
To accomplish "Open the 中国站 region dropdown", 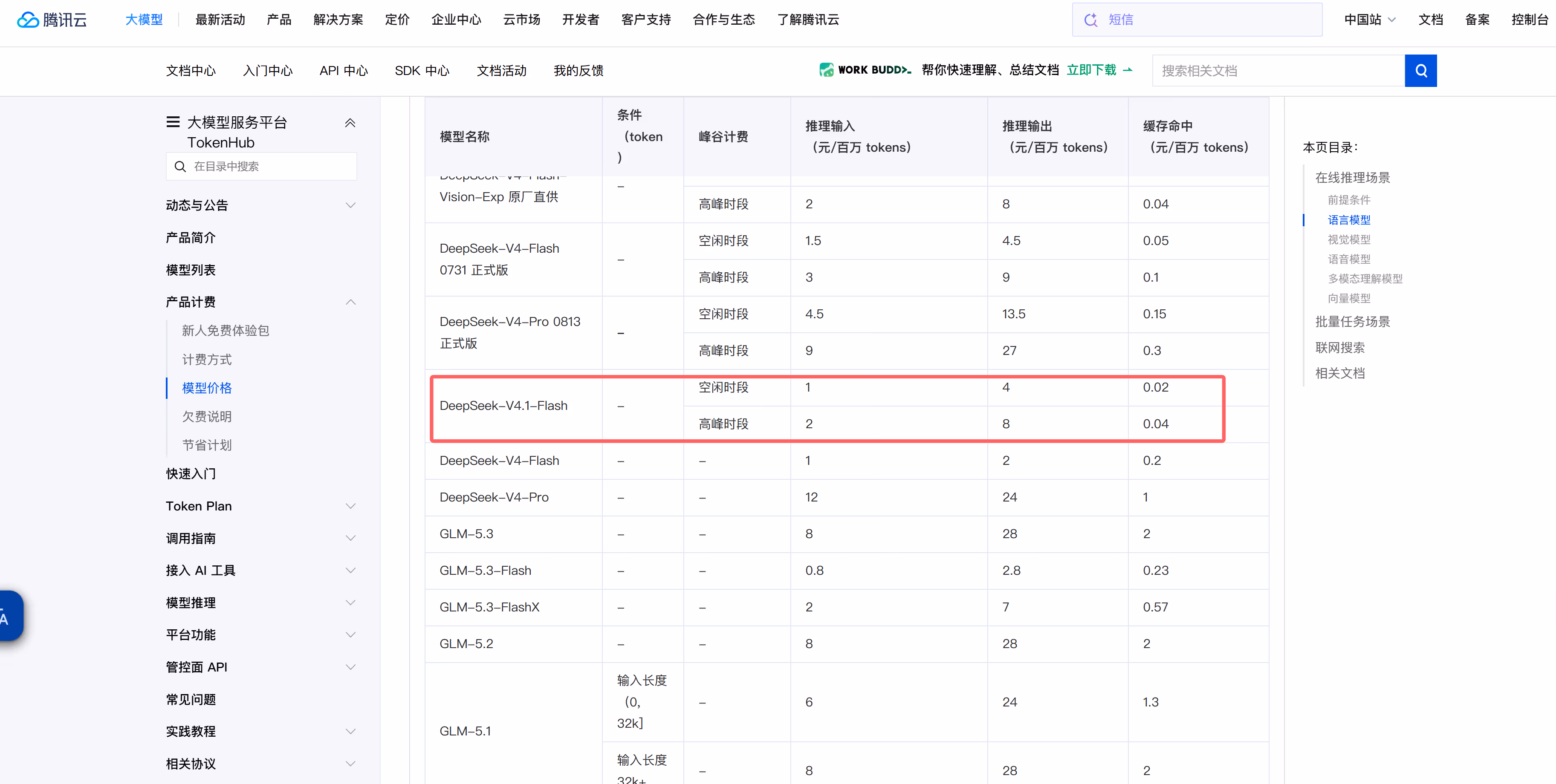I will 1370,20.
